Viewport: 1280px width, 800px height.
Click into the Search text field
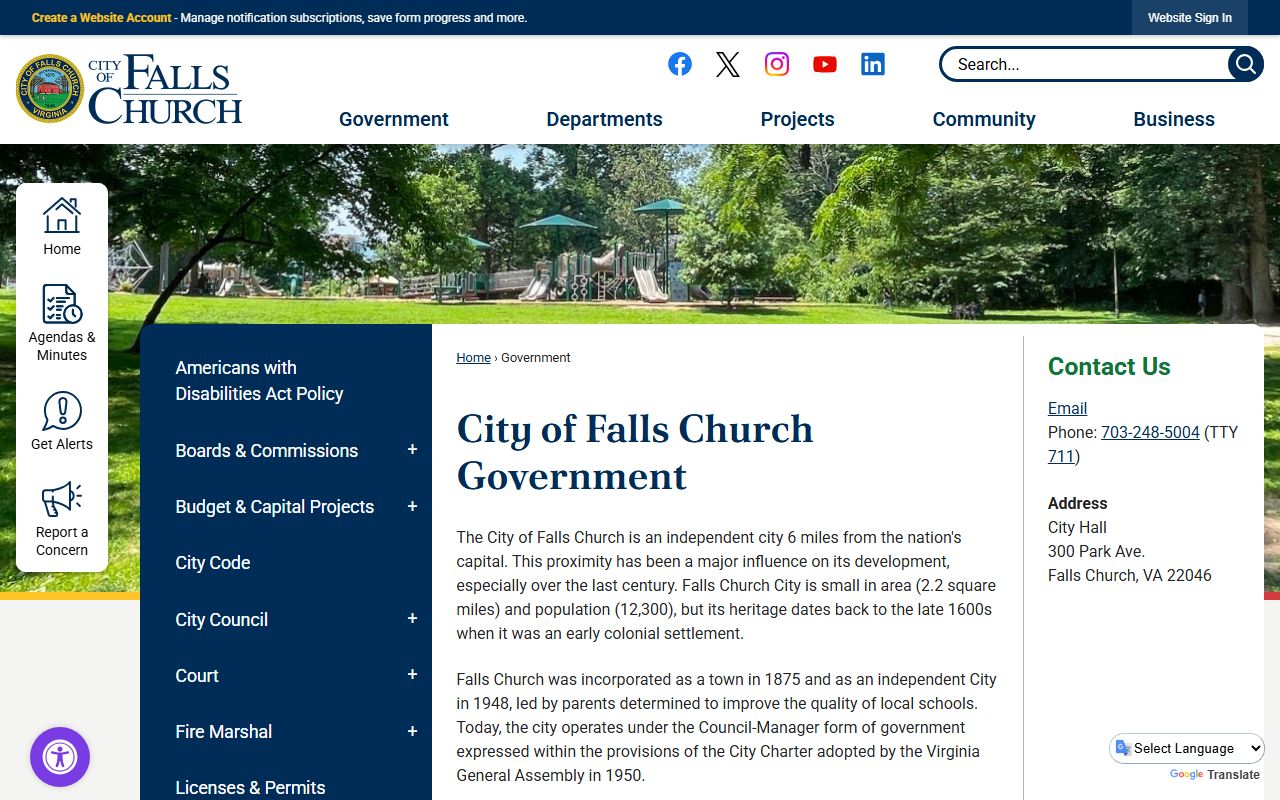click(1085, 64)
